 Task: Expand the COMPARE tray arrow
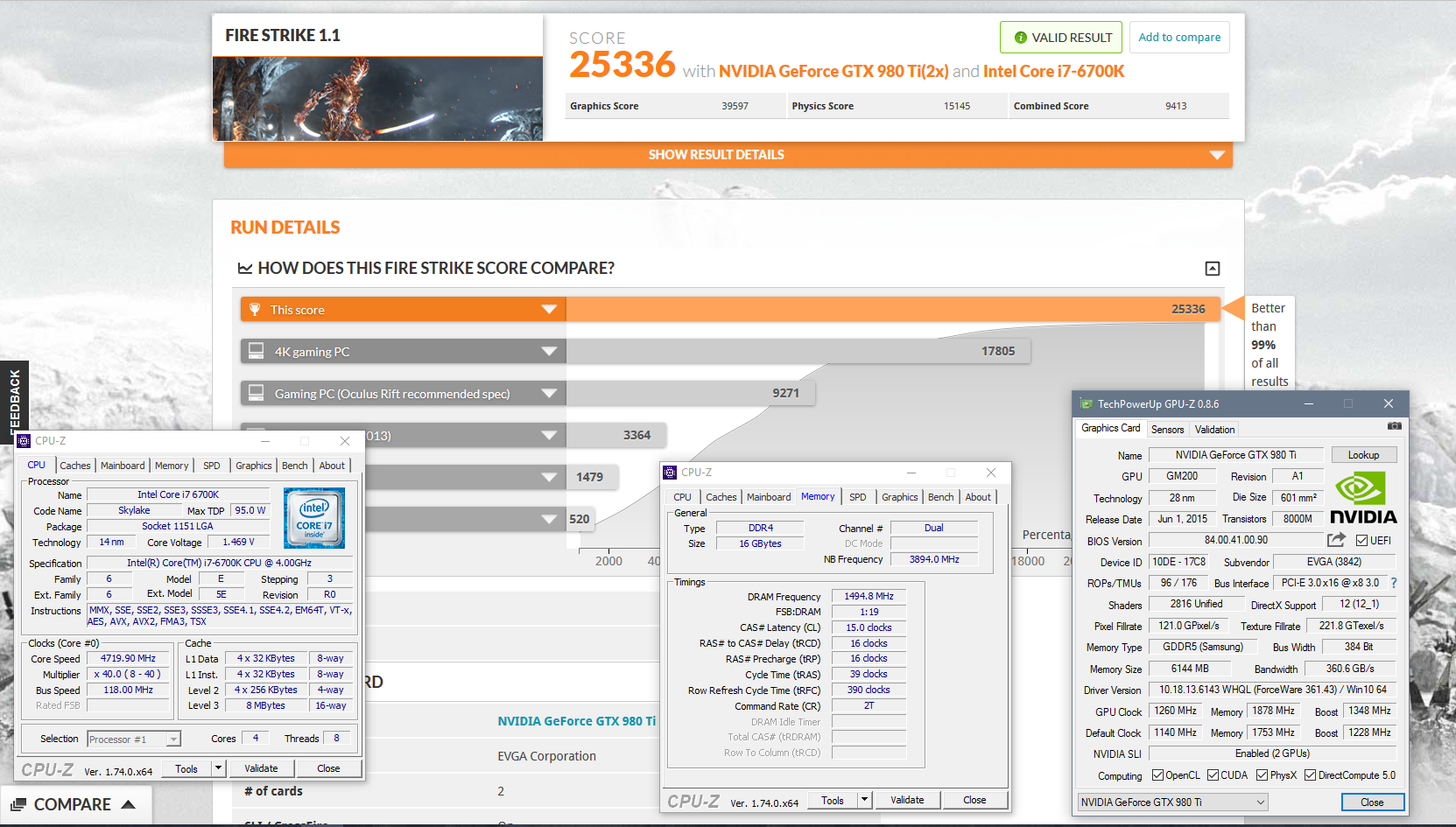[x=129, y=804]
